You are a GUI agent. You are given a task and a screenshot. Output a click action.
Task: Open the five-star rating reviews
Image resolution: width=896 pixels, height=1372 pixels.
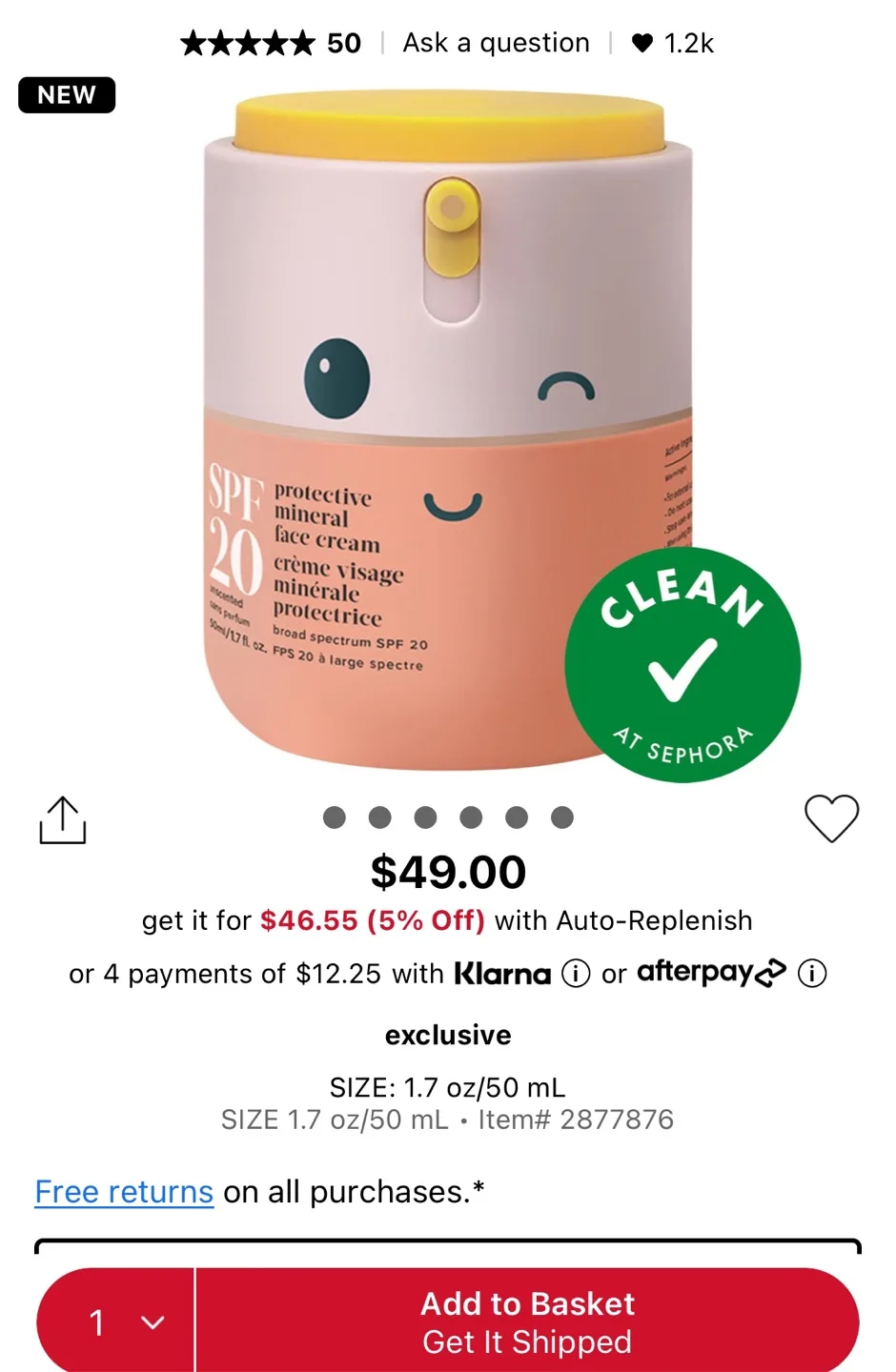click(x=247, y=43)
